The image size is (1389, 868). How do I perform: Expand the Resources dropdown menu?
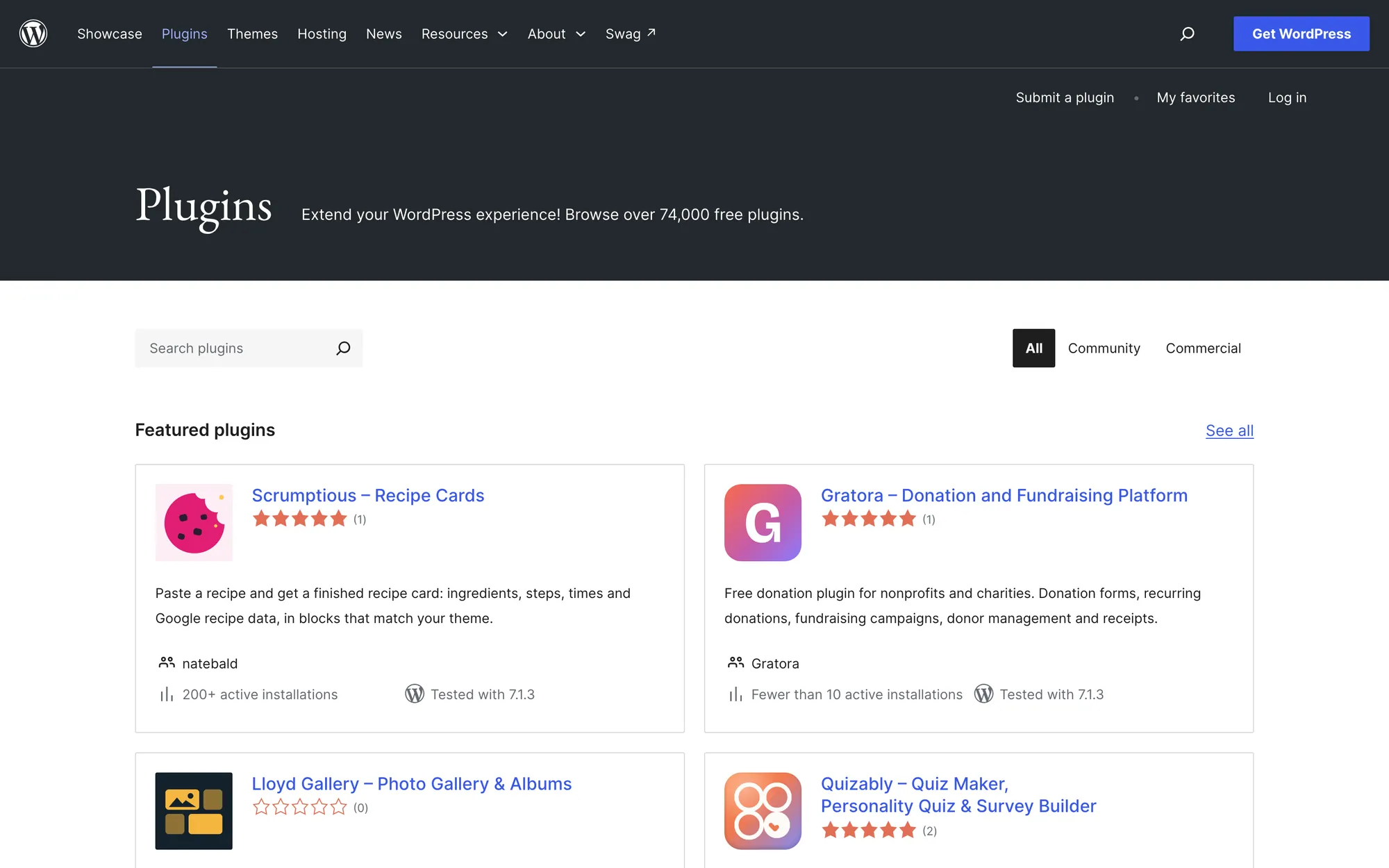tap(464, 33)
